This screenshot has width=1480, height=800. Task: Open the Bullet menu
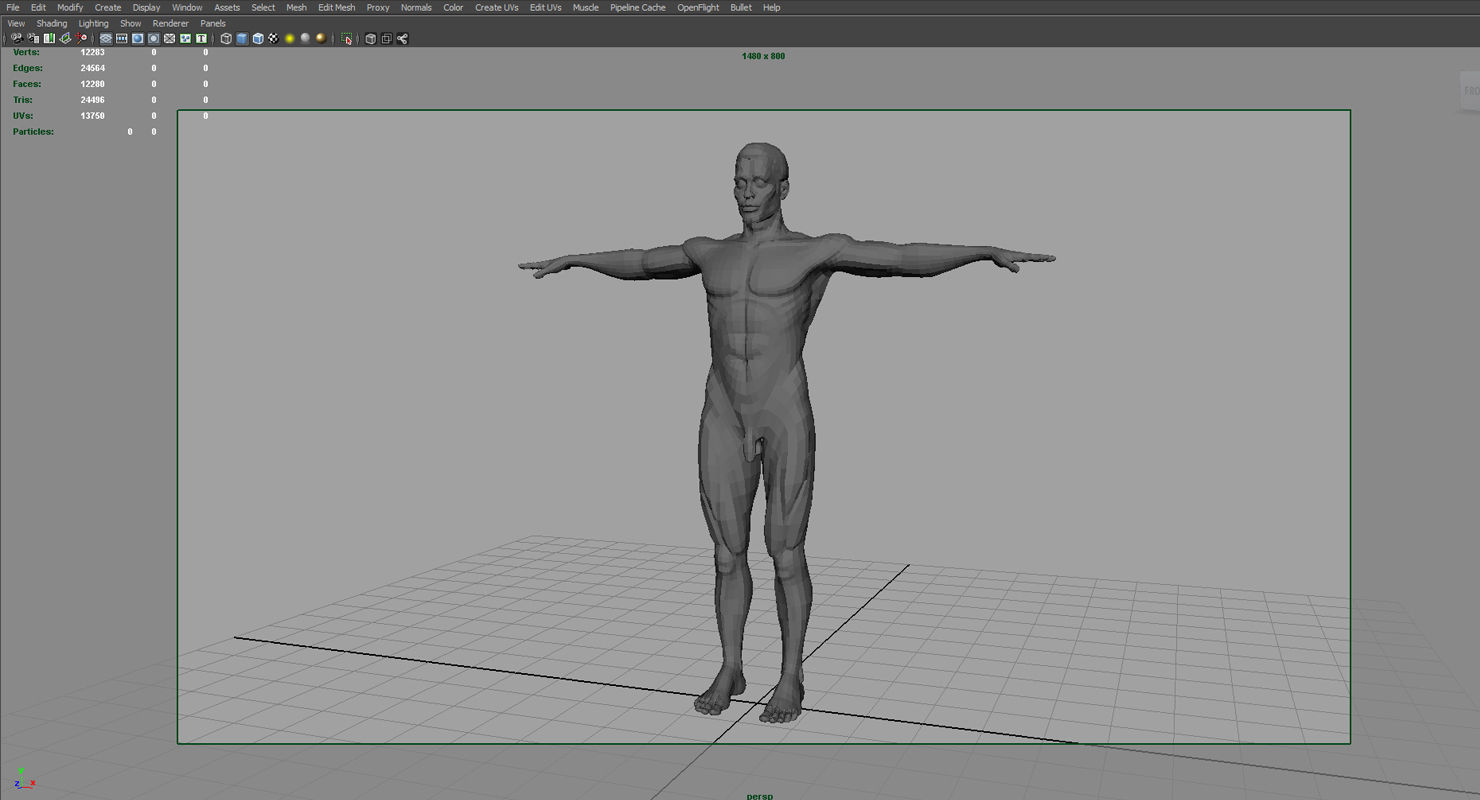coord(741,7)
